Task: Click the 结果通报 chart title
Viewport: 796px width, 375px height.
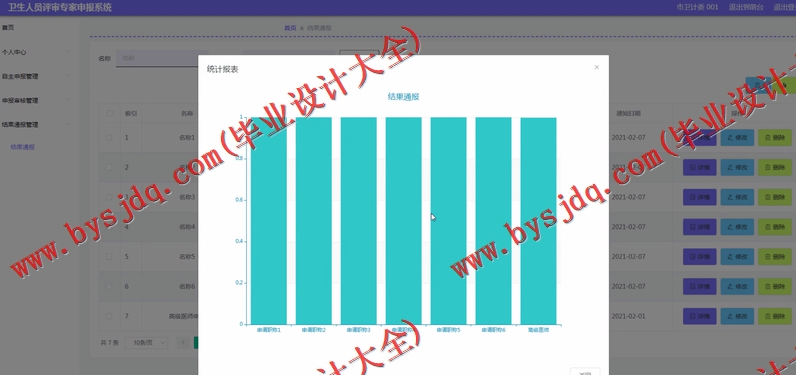Action: [x=404, y=96]
